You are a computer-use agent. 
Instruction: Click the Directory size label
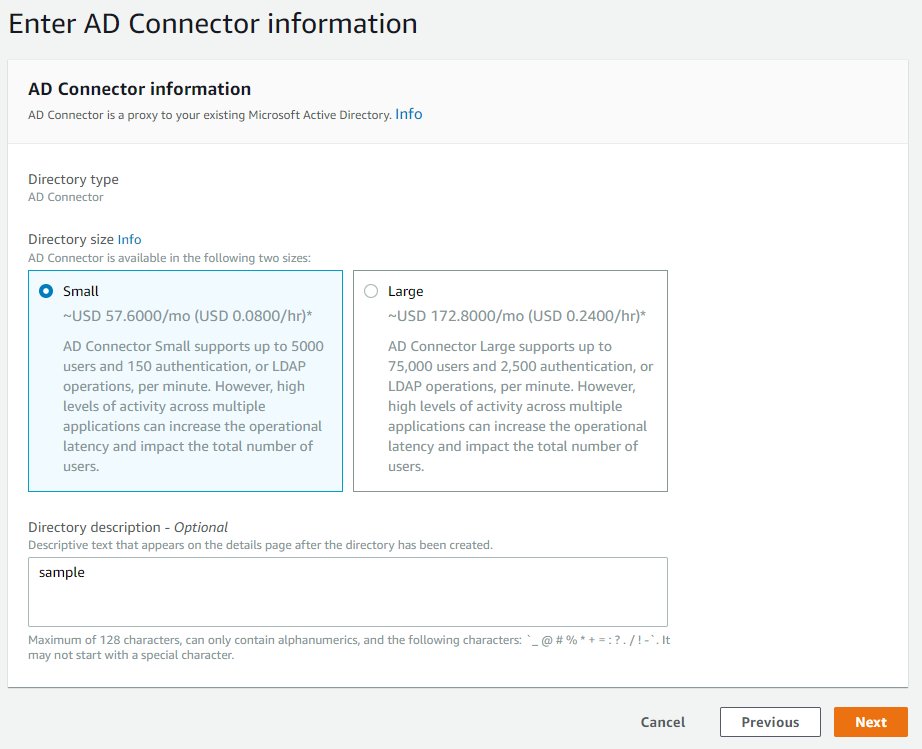pos(71,239)
